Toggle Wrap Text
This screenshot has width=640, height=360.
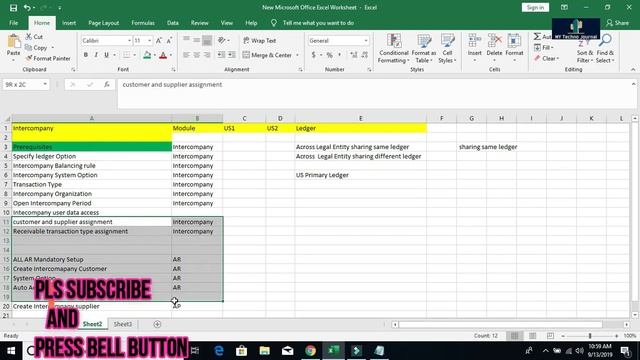[260, 40]
